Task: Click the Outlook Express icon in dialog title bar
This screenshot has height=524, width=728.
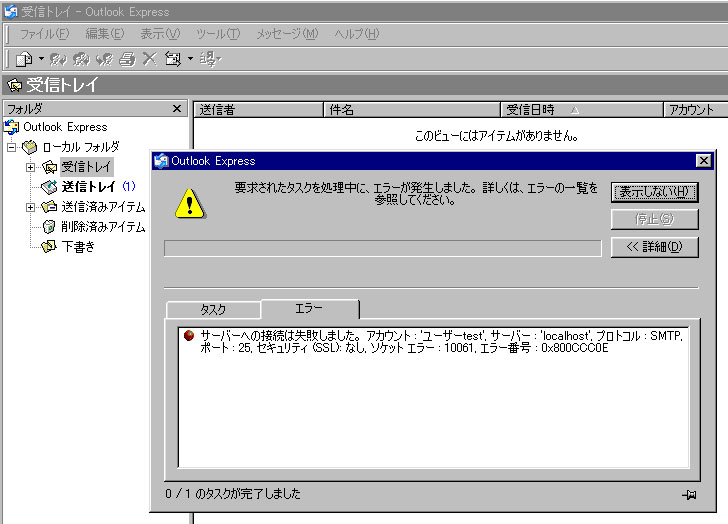Action: [x=161, y=161]
